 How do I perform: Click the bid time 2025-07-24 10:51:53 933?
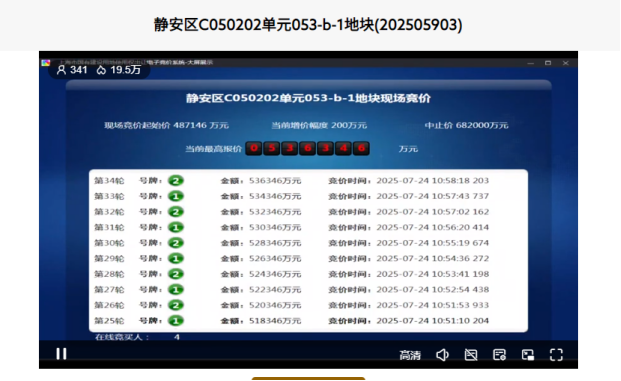pyautogui.click(x=432, y=305)
